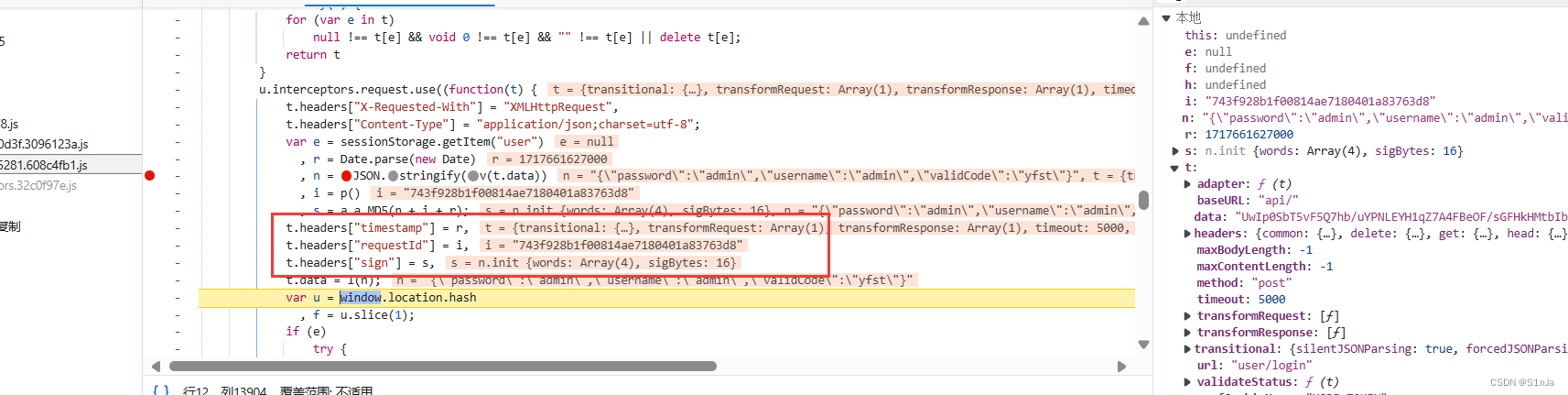Image resolution: width=1568 pixels, height=395 pixels.
Task: Set breakpoint on 'var e = sessionStorage' line gutter
Action: click(177, 142)
